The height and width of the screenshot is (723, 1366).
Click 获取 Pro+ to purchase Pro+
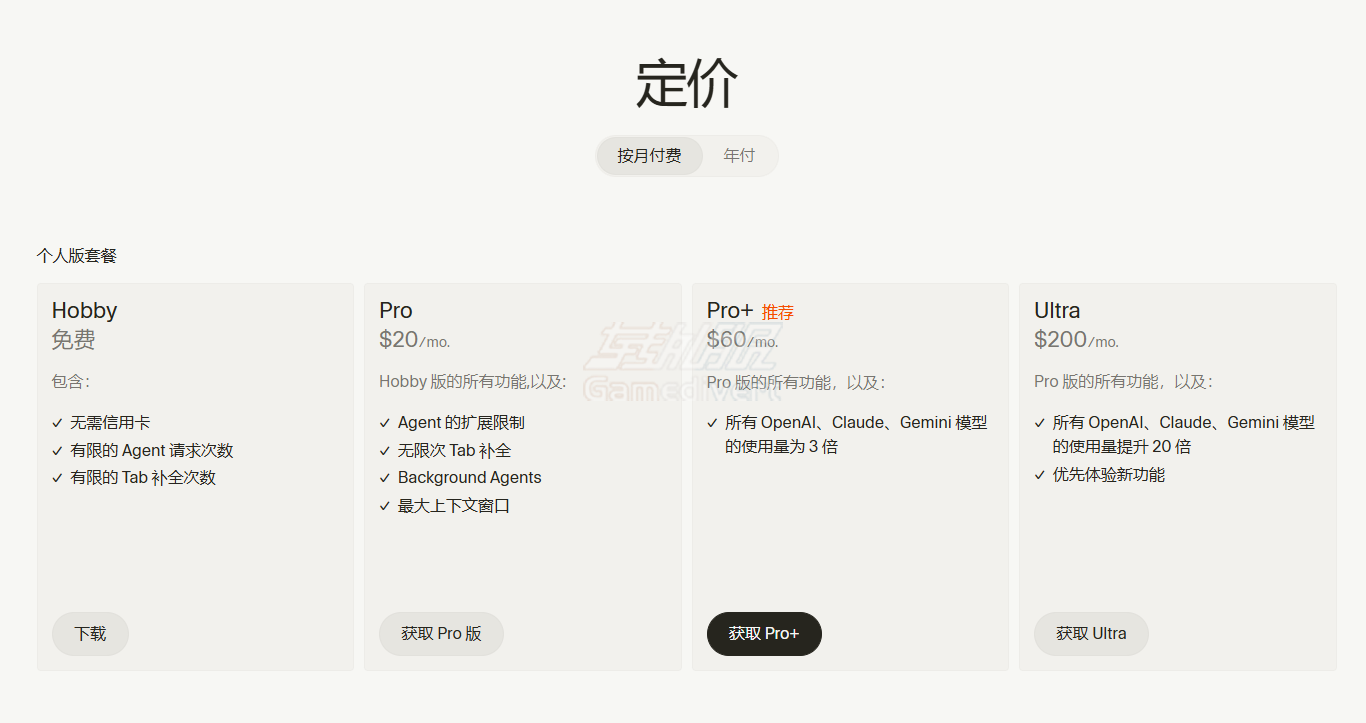(764, 634)
